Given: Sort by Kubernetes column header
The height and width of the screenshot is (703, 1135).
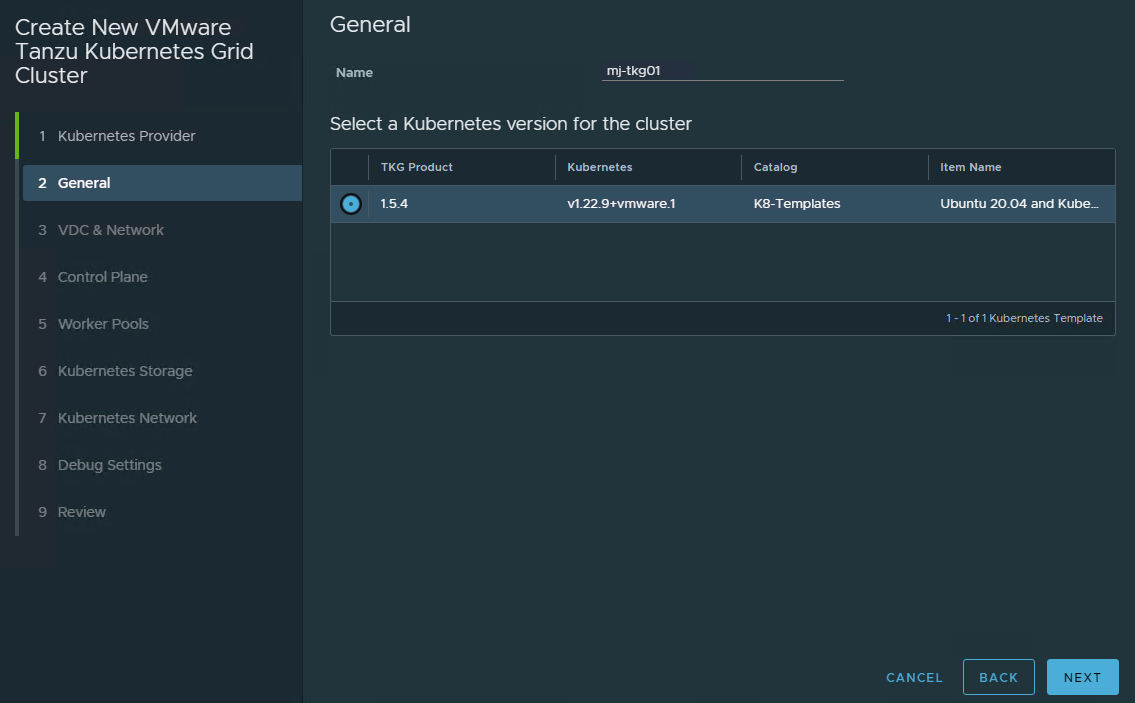Looking at the screenshot, I should (x=600, y=167).
